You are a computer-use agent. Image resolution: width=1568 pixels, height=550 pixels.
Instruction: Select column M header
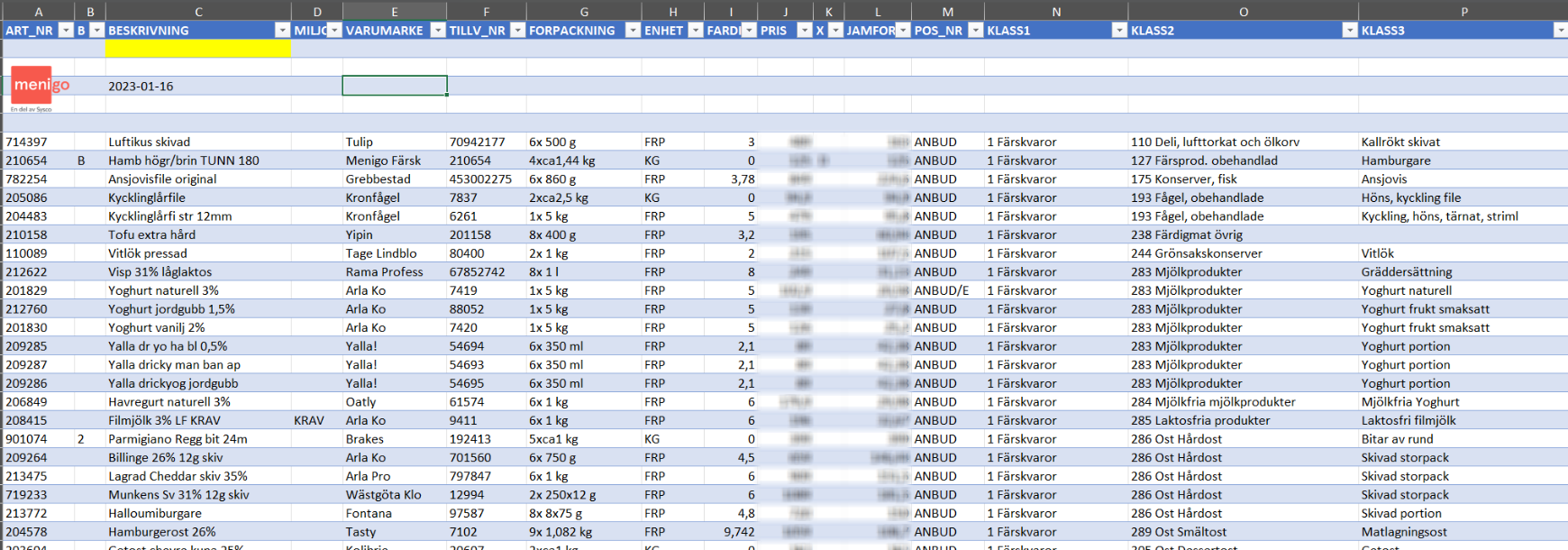pyautogui.click(x=948, y=12)
